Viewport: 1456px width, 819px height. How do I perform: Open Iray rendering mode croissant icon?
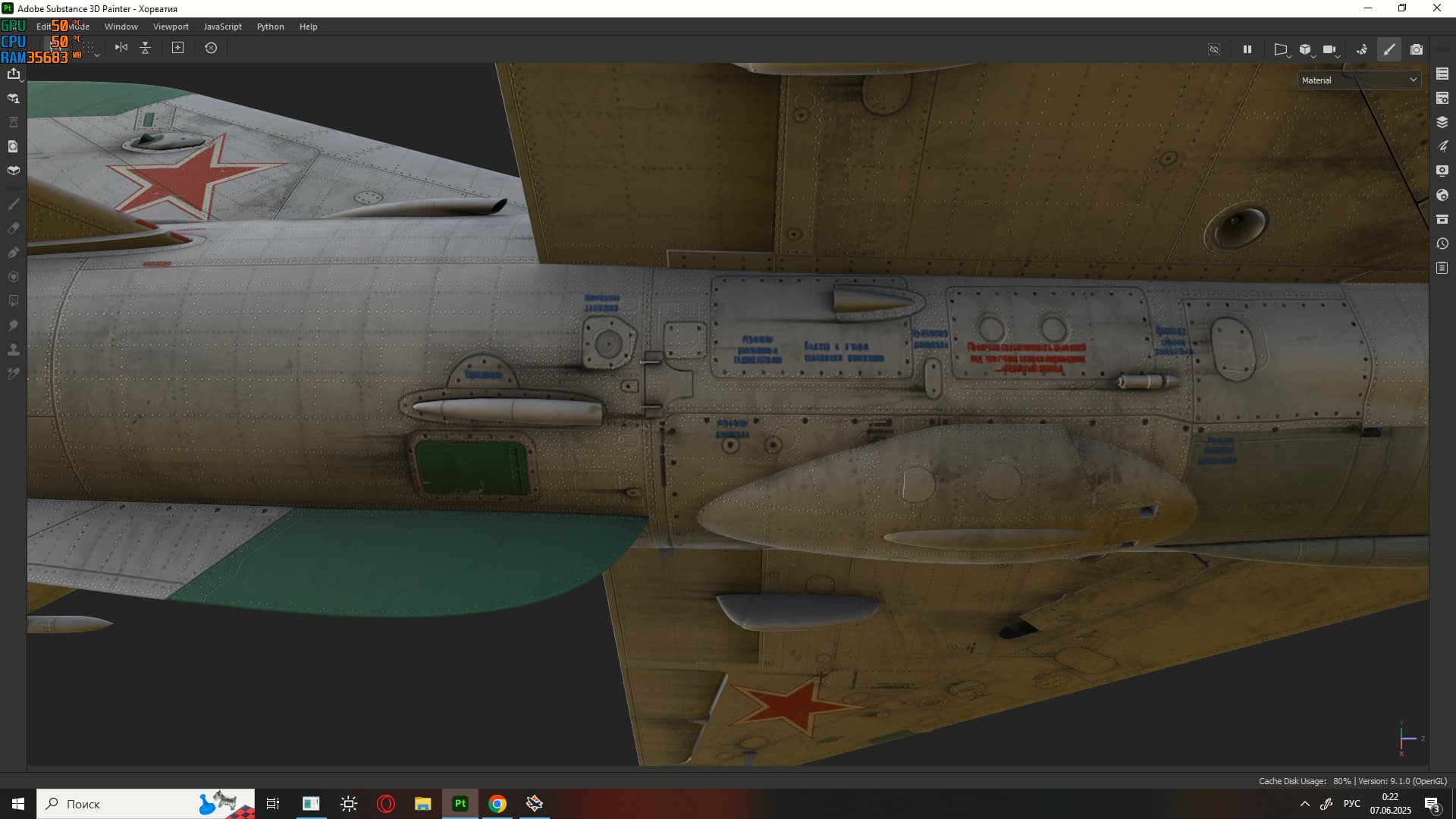[x=1362, y=49]
